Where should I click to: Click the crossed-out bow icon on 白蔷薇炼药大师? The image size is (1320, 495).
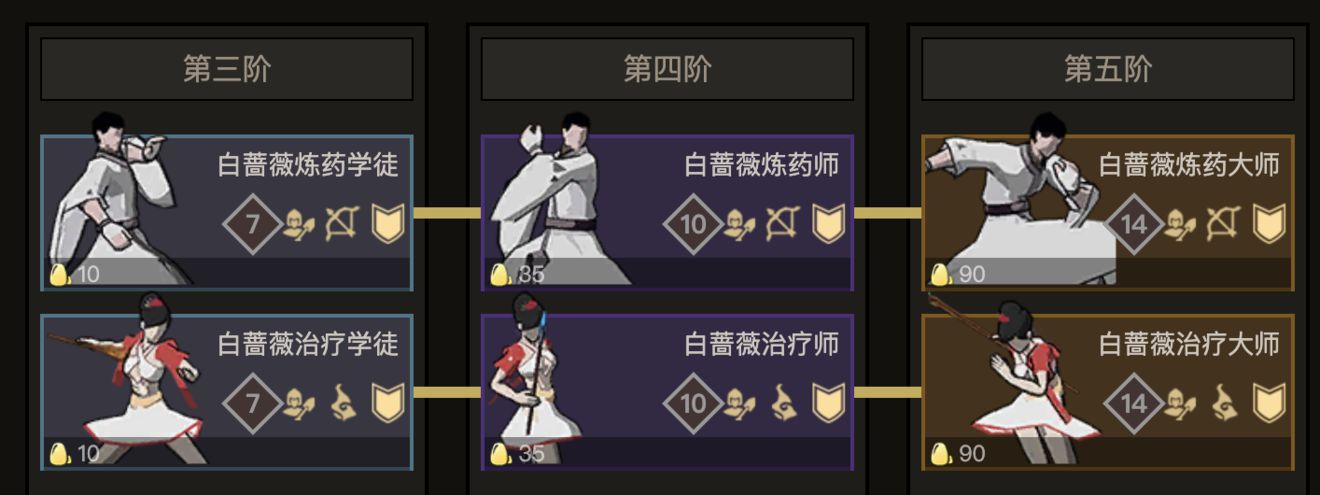1223,224
